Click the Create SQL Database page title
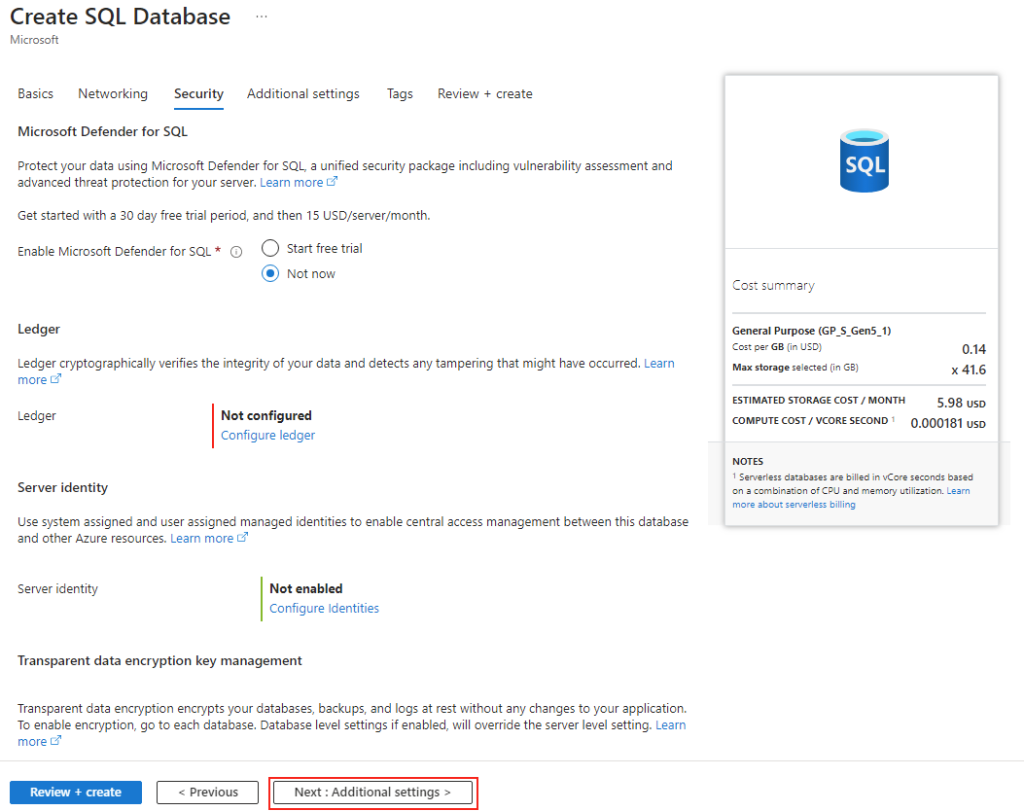This screenshot has width=1024, height=811. point(120,17)
